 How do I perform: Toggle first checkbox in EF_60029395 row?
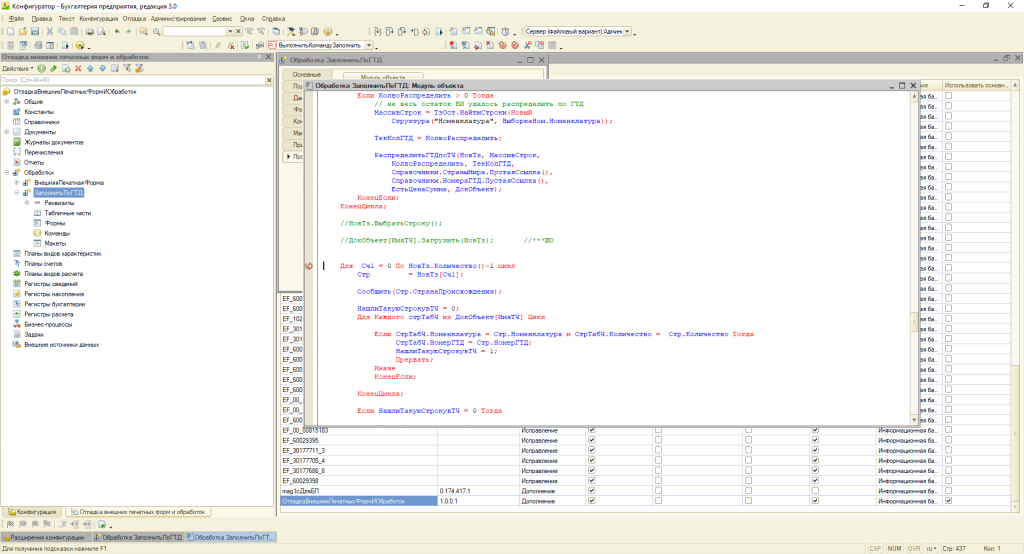591,440
